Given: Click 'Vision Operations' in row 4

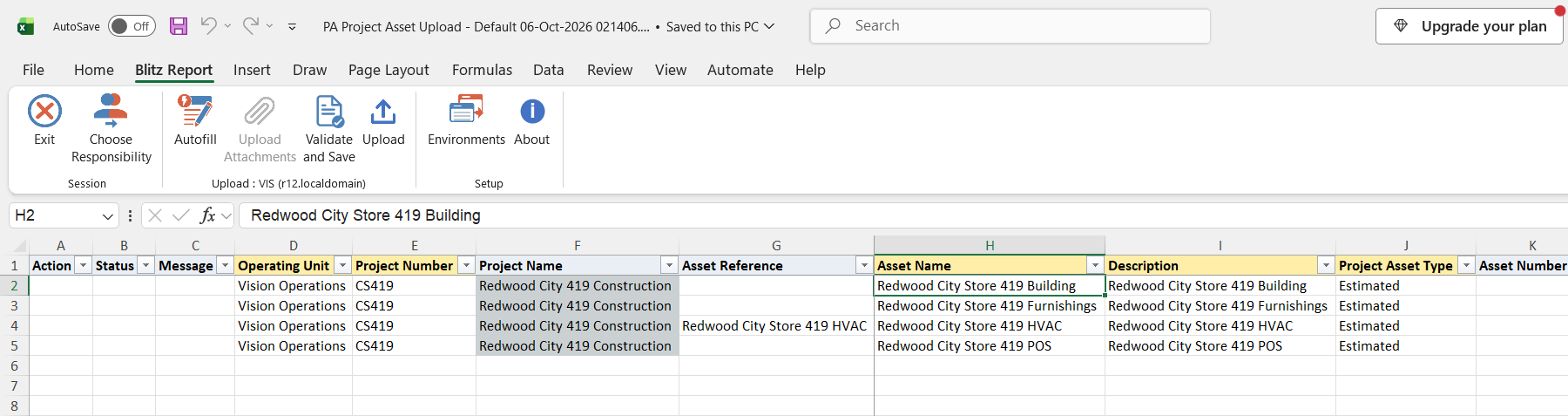Looking at the screenshot, I should (292, 325).
